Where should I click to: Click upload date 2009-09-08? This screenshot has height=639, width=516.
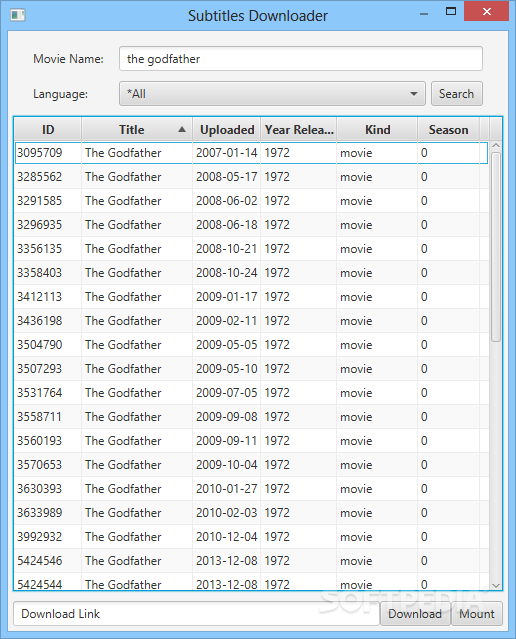pyautogui.click(x=227, y=417)
